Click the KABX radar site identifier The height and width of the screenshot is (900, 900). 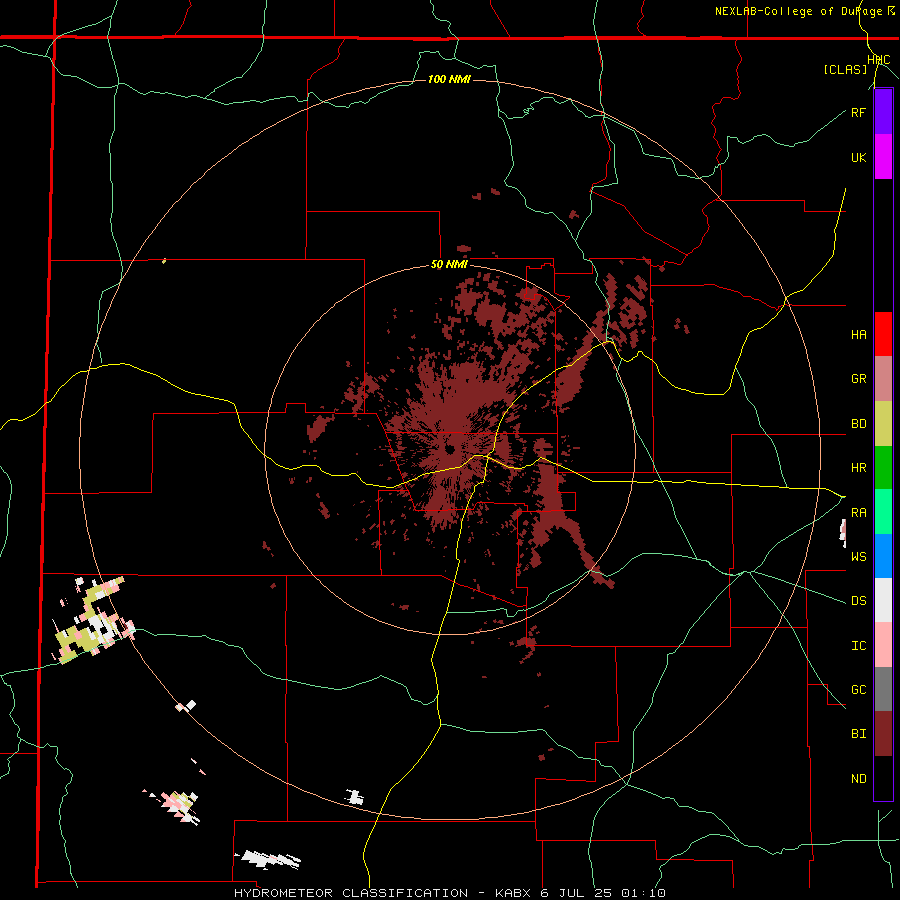click(515, 893)
